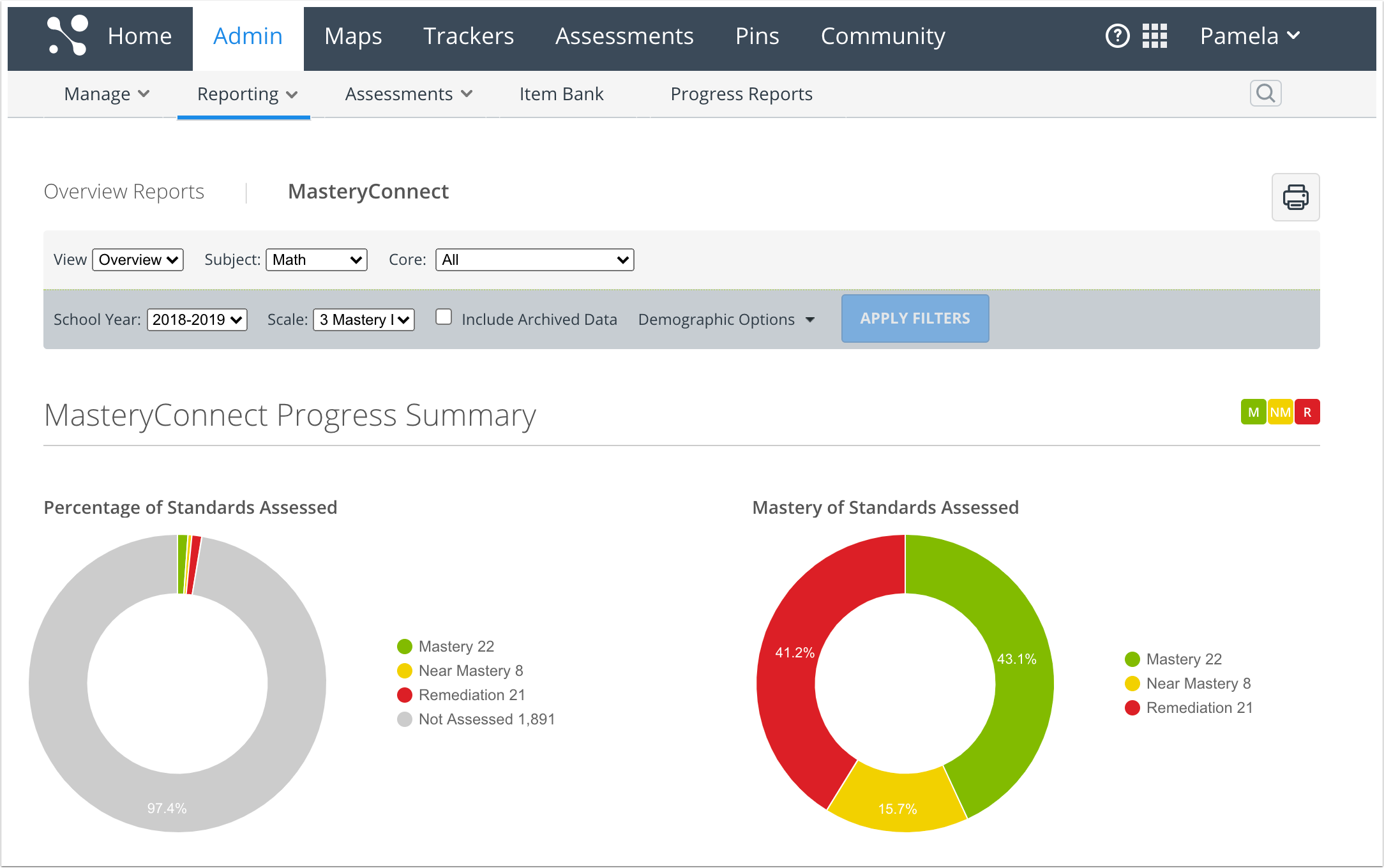
Task: Open the apps grid icon
Action: point(1154,36)
